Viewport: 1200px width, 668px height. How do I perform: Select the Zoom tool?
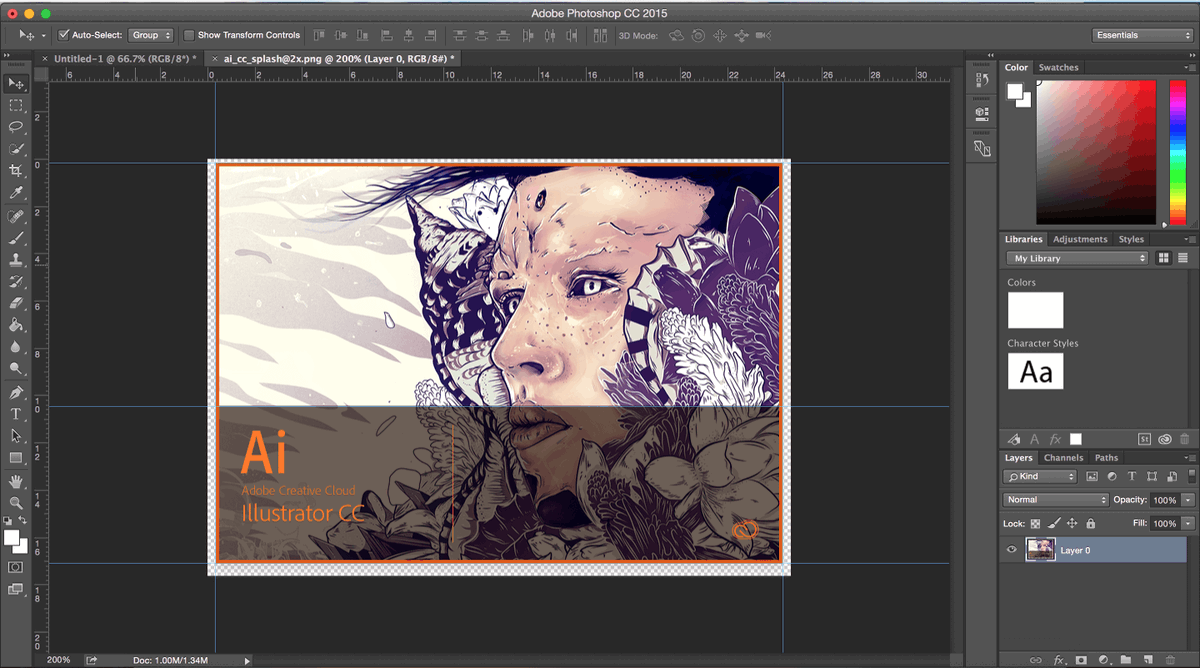16,504
